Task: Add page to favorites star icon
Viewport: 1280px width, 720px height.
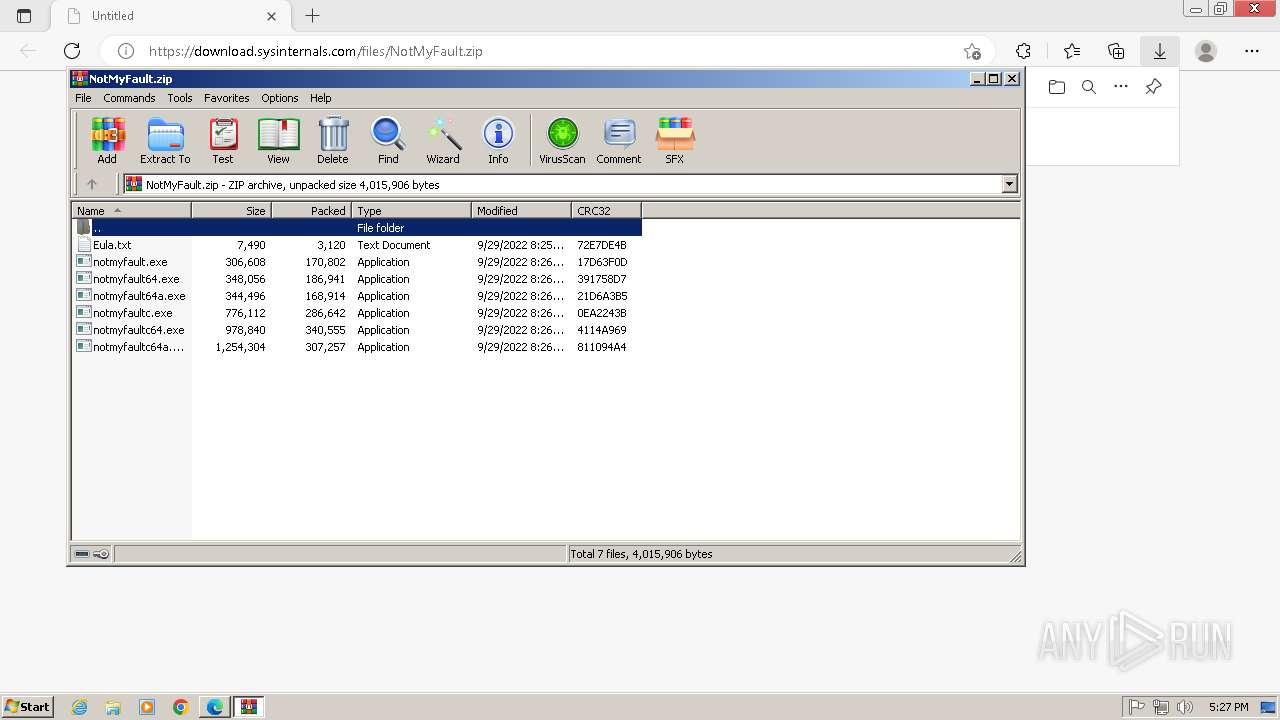Action: pos(972,51)
